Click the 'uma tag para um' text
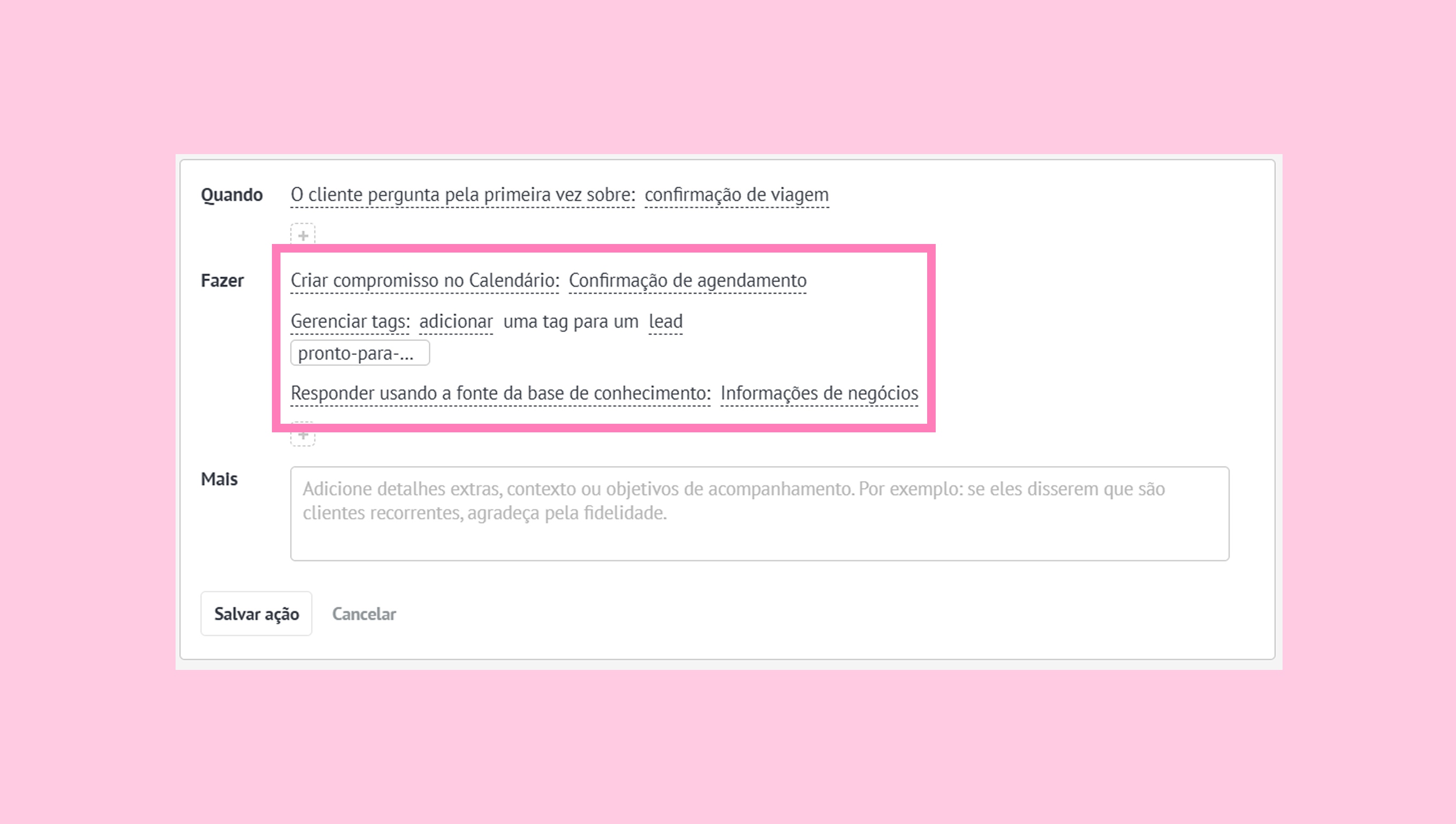The image size is (1456, 824). [571, 322]
